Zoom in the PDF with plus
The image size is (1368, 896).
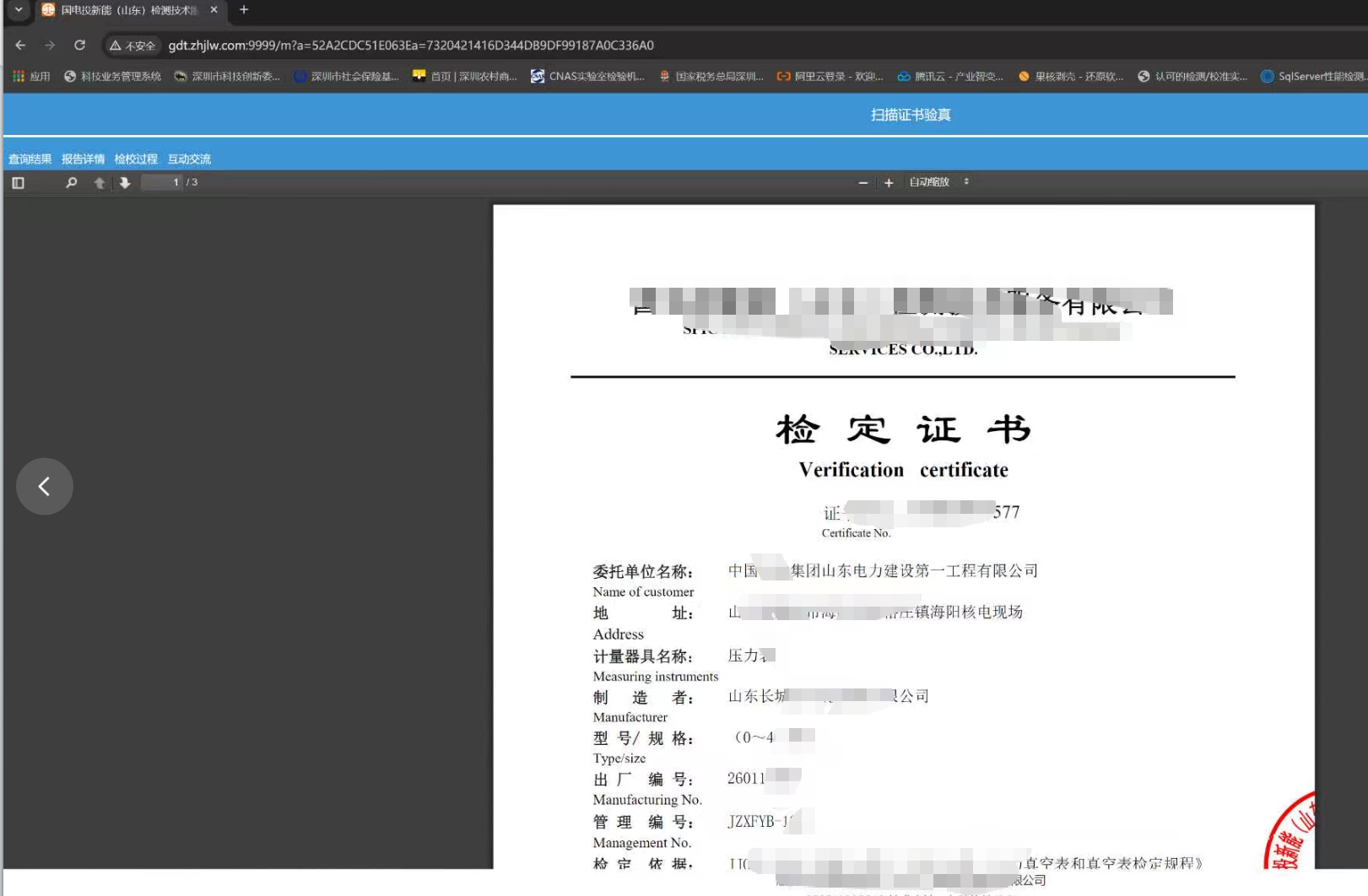click(x=889, y=182)
